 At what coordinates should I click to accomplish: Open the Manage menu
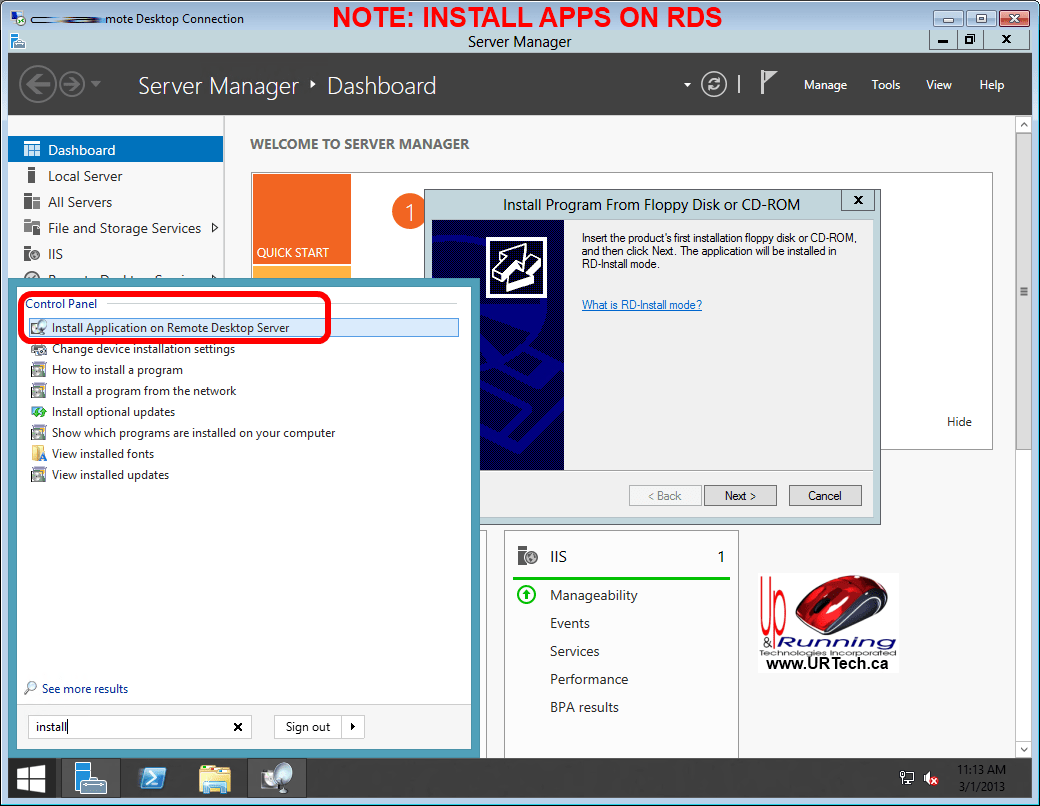pyautogui.click(x=825, y=85)
